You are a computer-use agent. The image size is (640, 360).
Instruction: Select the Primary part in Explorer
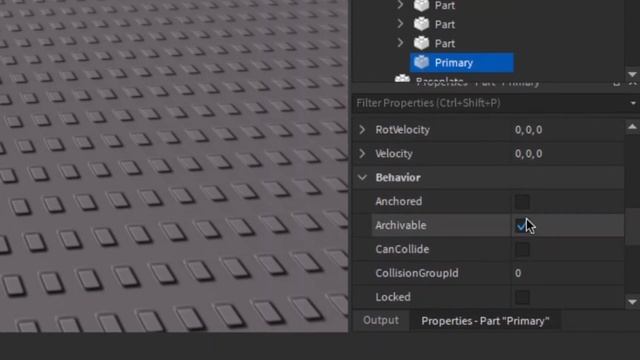point(462,62)
